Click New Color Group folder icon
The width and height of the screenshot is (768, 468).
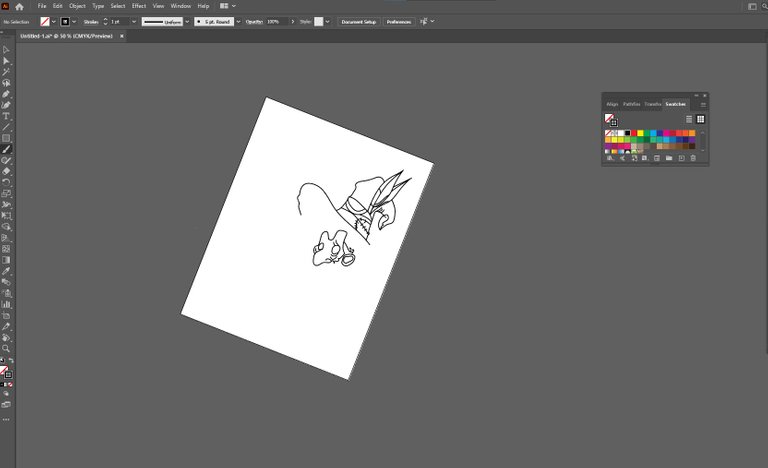click(x=669, y=158)
